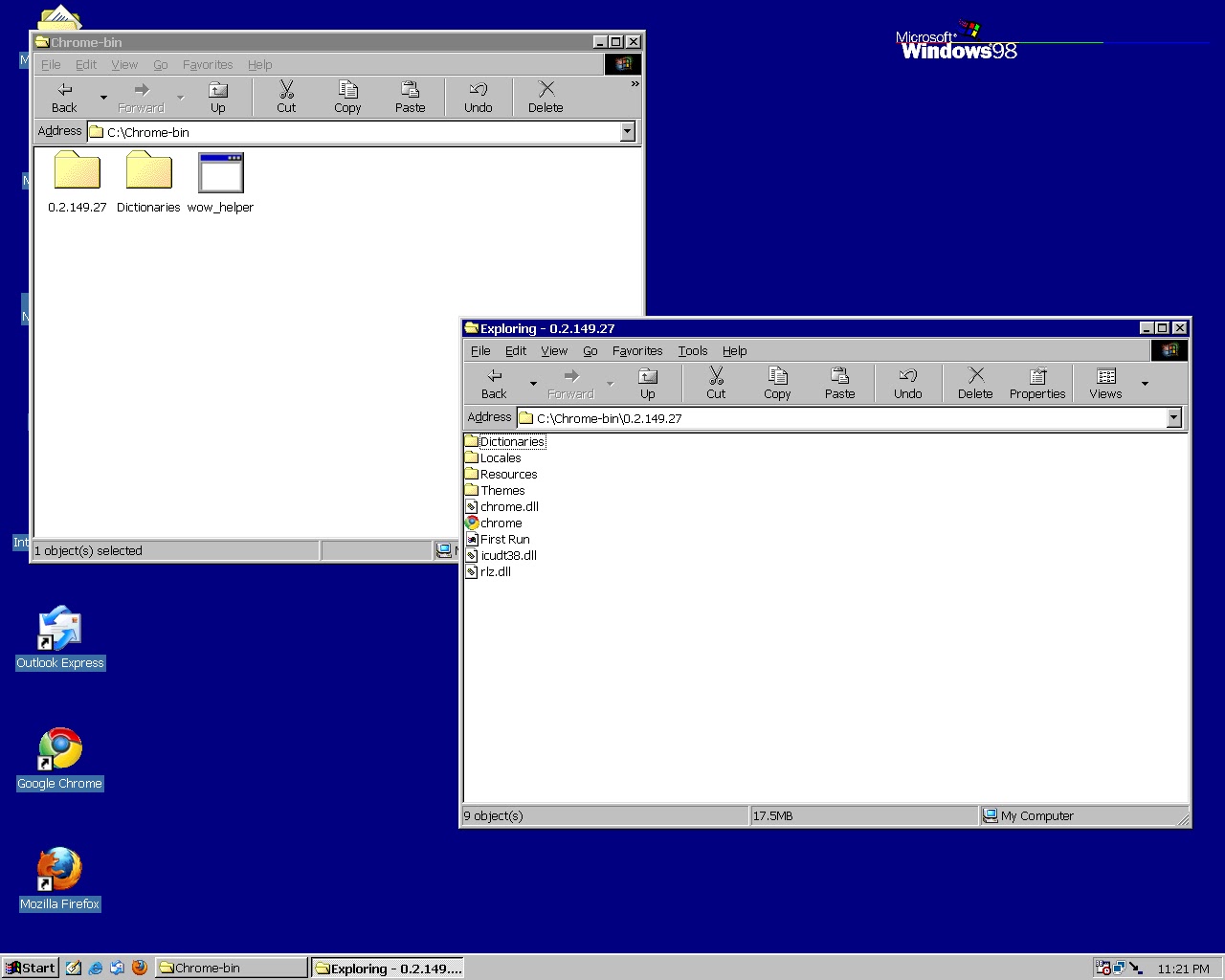The width and height of the screenshot is (1225, 980).
Task: Click Delete in the Chrome-bin window toolbar
Action: tap(546, 97)
